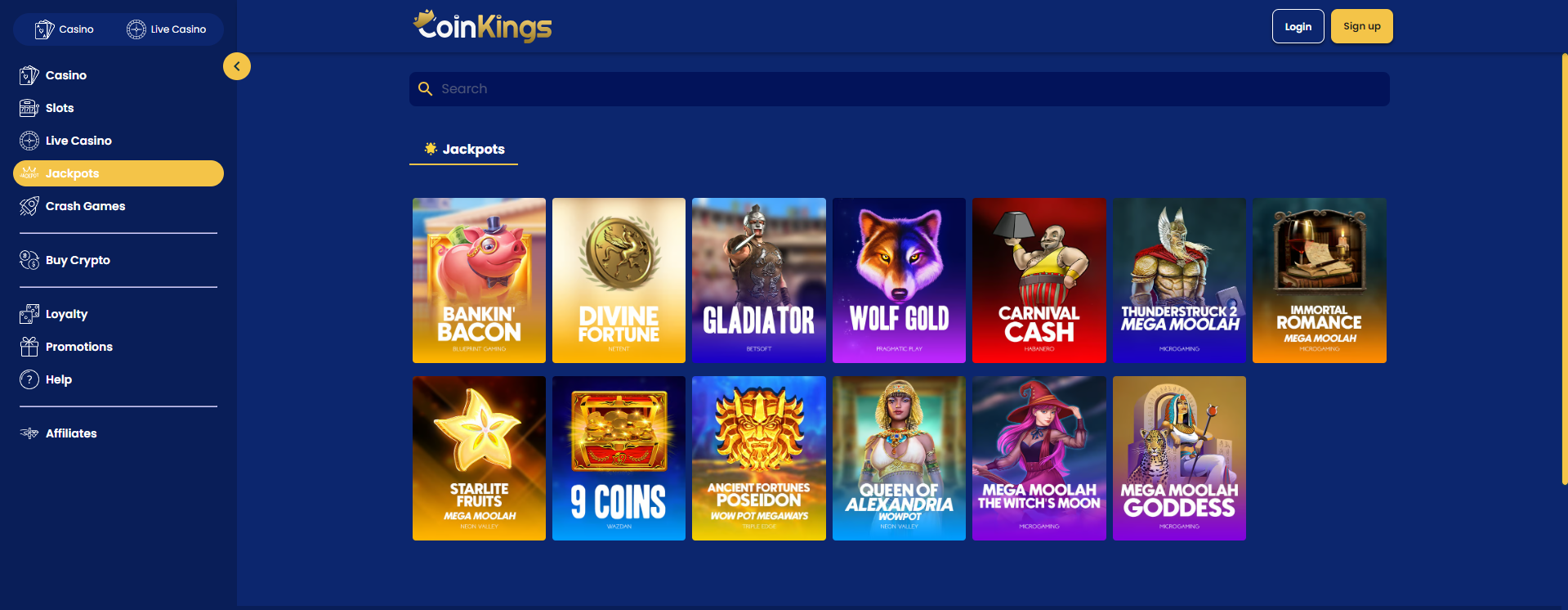Click the page vertical scrollbar
1568x610 pixels.
pyautogui.click(x=1564, y=270)
